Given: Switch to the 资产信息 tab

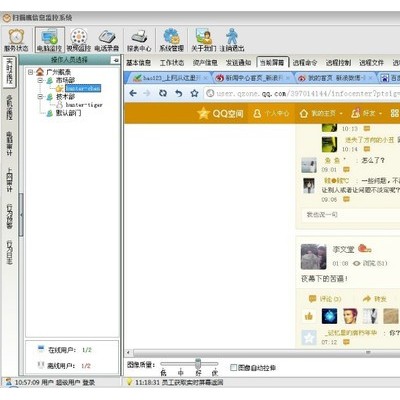Looking at the screenshot, I should click(205, 62).
